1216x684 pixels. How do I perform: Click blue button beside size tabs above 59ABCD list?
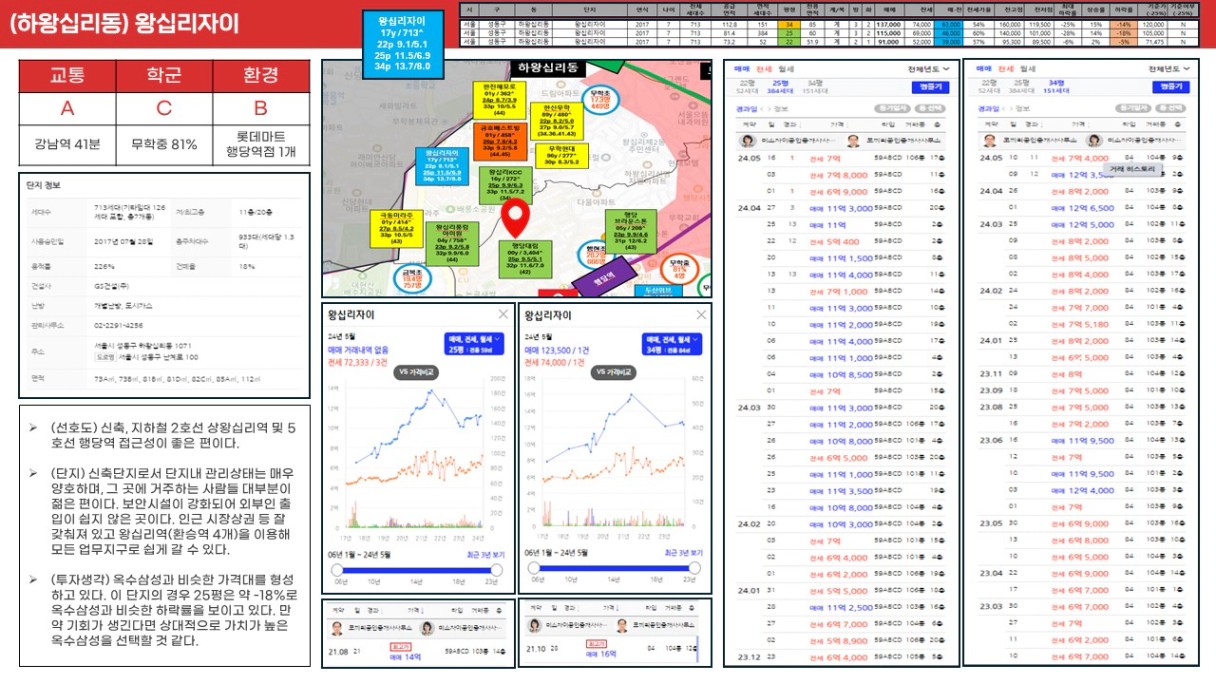(x=930, y=87)
